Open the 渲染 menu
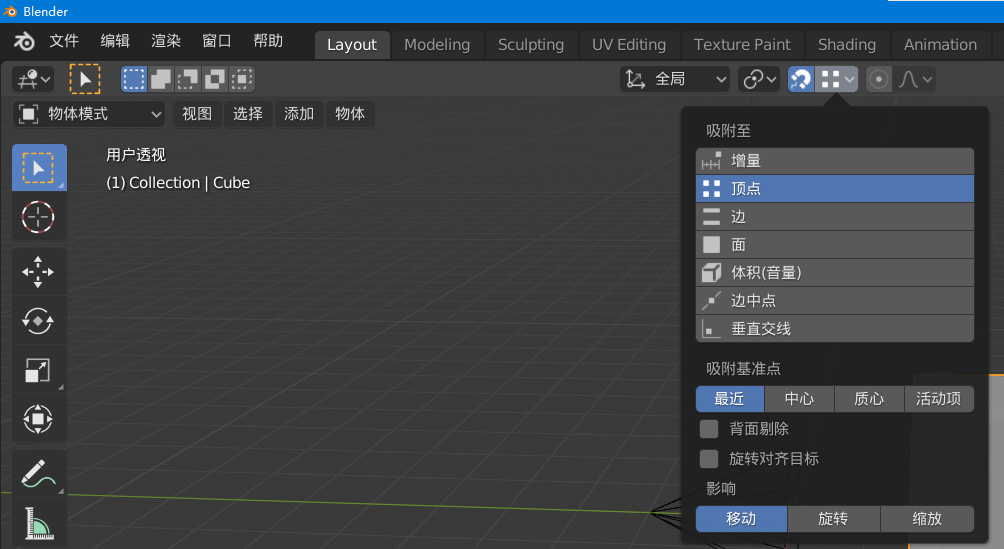This screenshot has width=1004, height=549. point(166,41)
